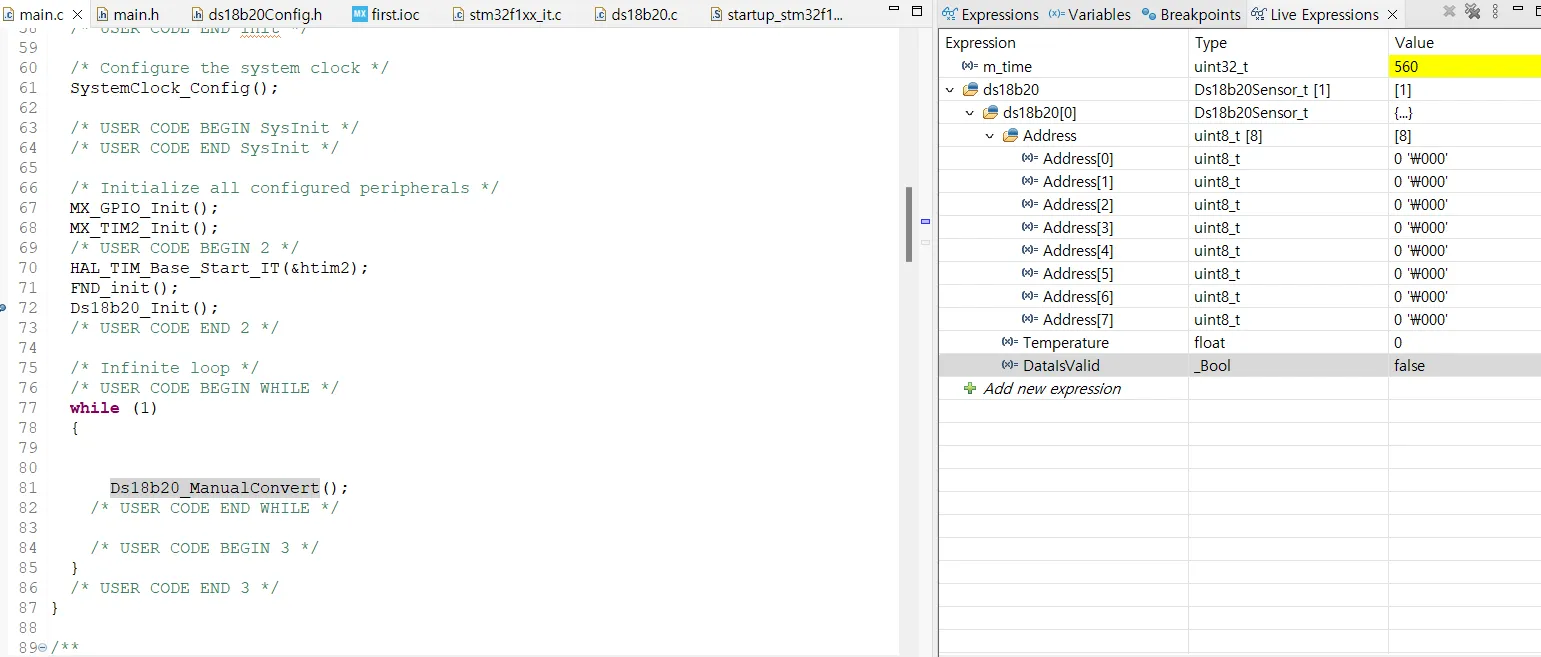
Task: Click the editor vertical scrollbar thumb
Action: click(908, 224)
